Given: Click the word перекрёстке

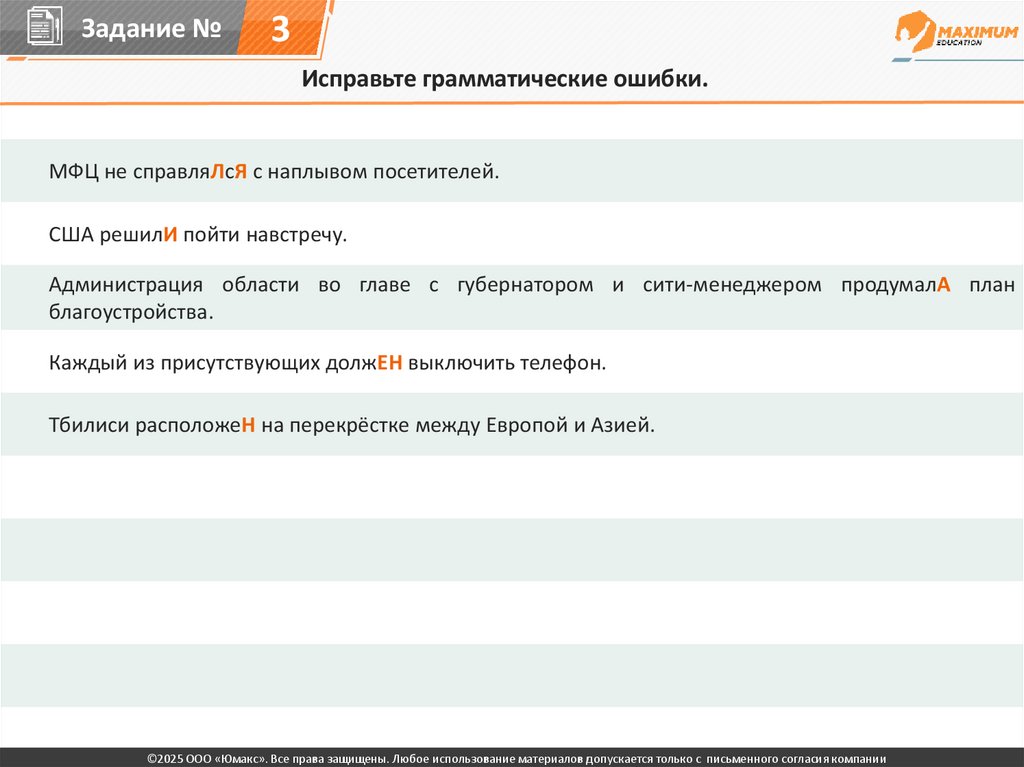Looking at the screenshot, I should tap(349, 426).
